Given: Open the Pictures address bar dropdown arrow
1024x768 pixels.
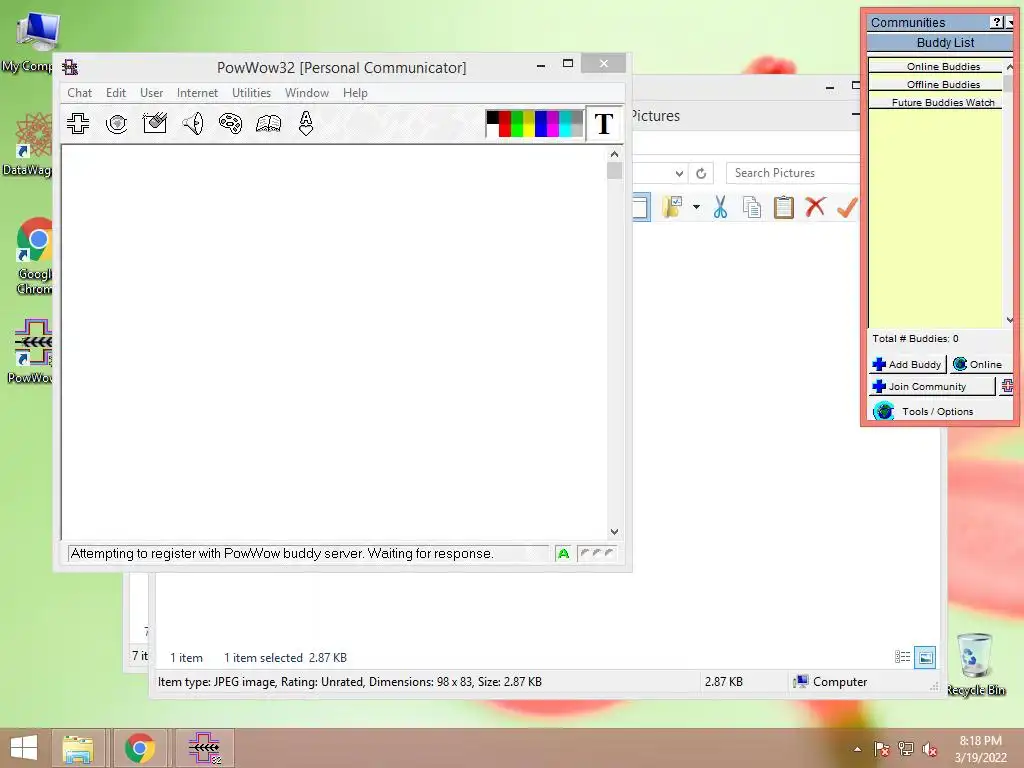Looking at the screenshot, I should [679, 173].
